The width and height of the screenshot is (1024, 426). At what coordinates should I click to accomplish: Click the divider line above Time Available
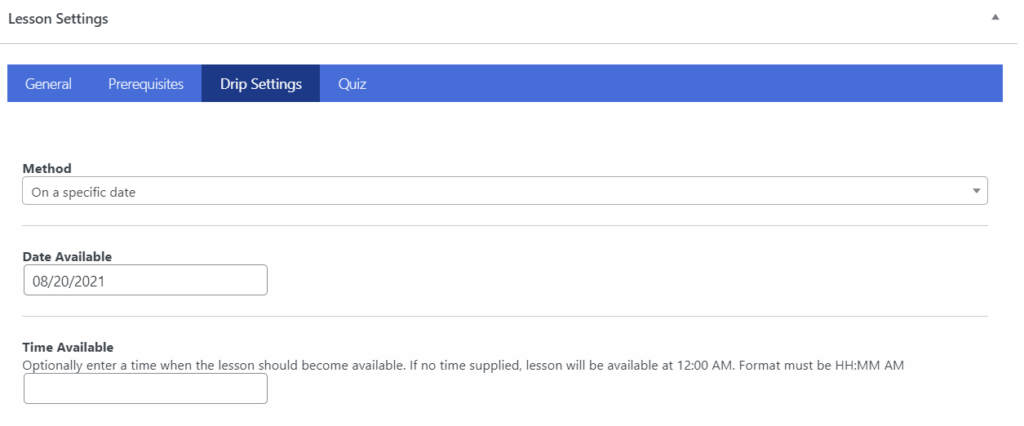[505, 316]
